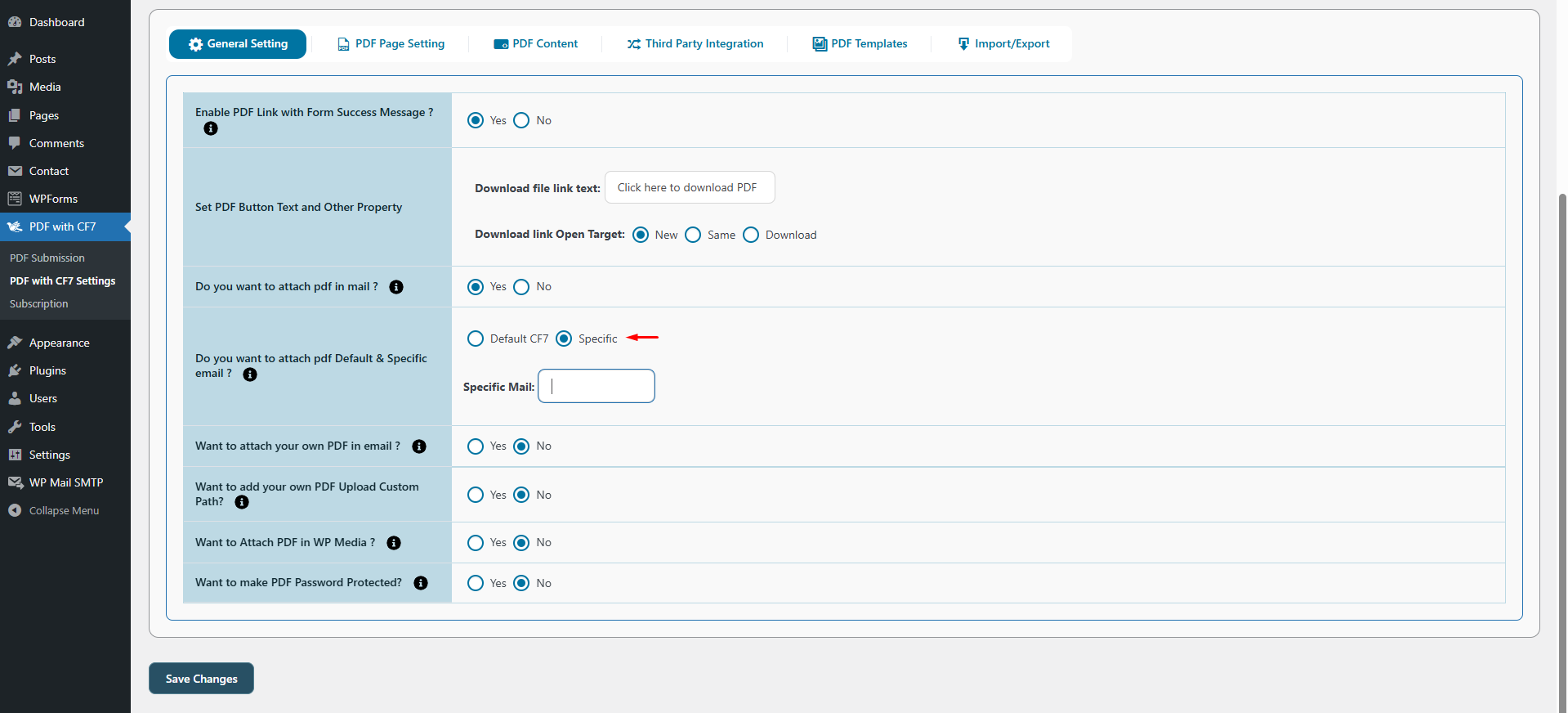Screen dimensions: 1568x713
Task: Select the Default CF7 radio option
Action: 476,339
